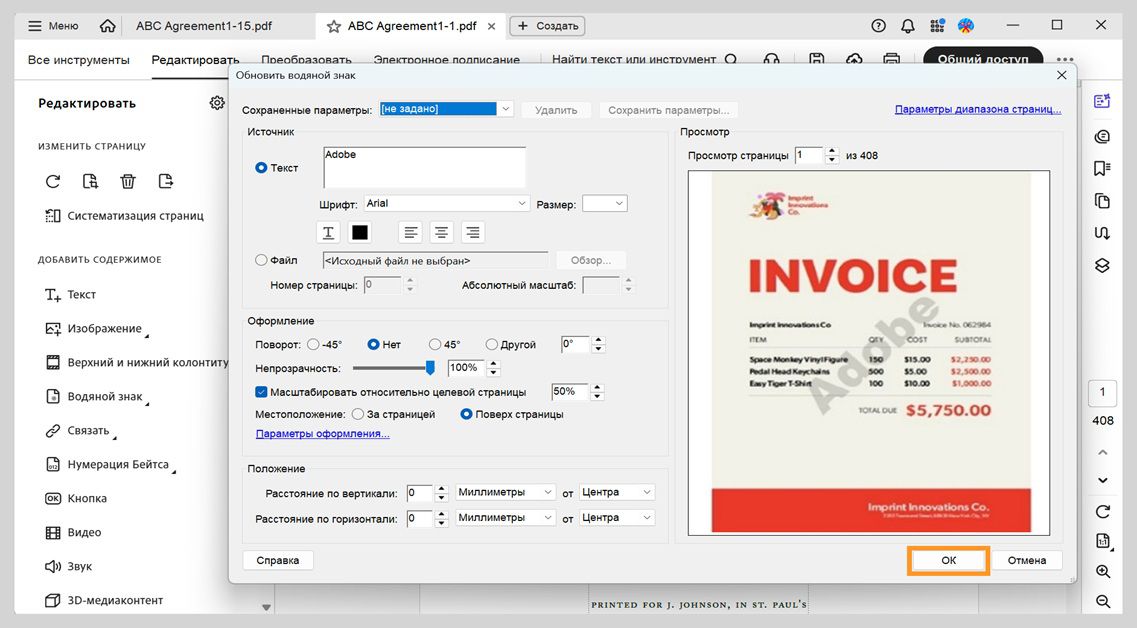Viewport: 1137px width, 628px height.
Task: Select the Файл source radio button
Action: [261, 260]
